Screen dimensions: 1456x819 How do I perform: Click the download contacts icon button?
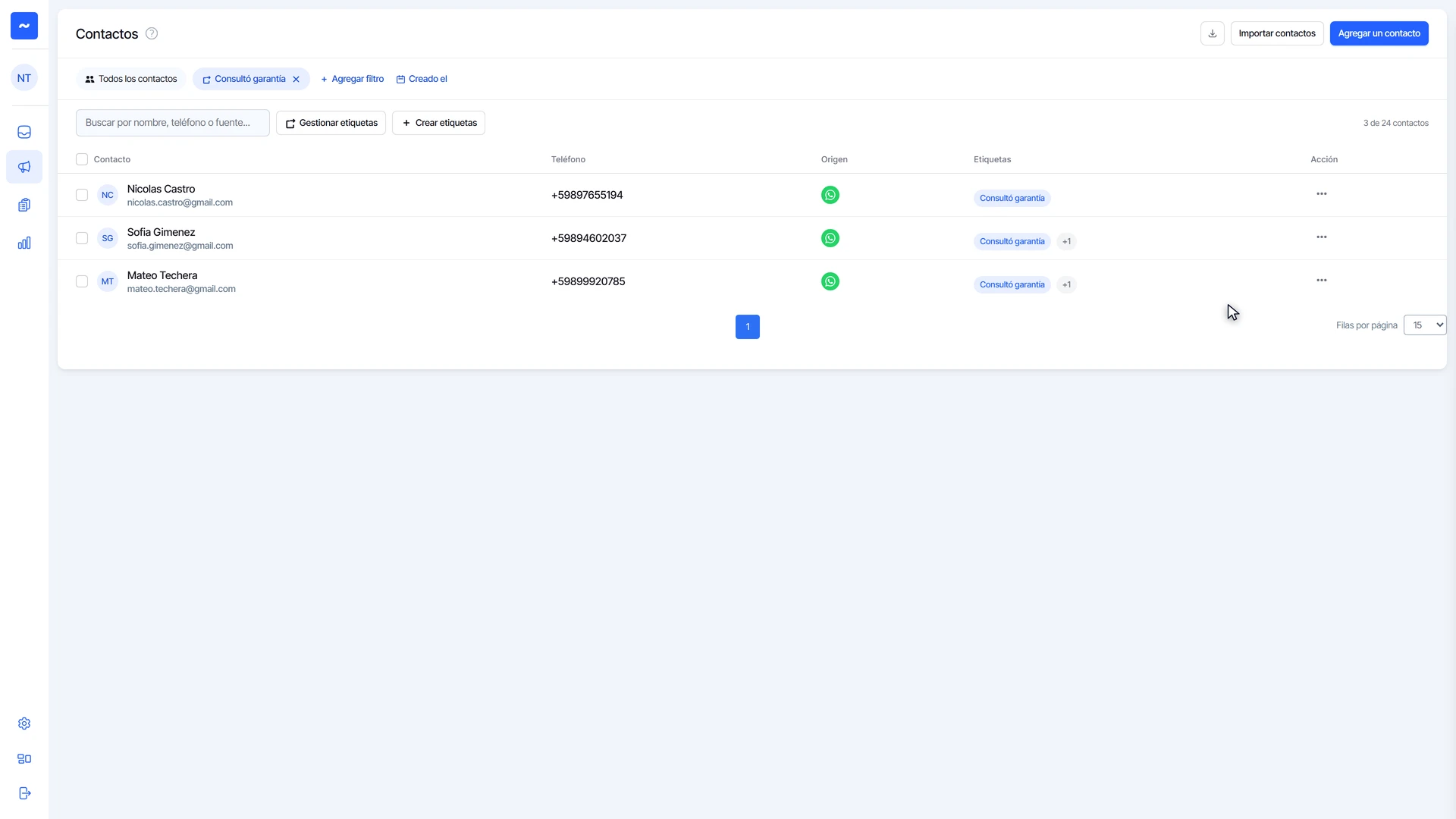point(1213,33)
